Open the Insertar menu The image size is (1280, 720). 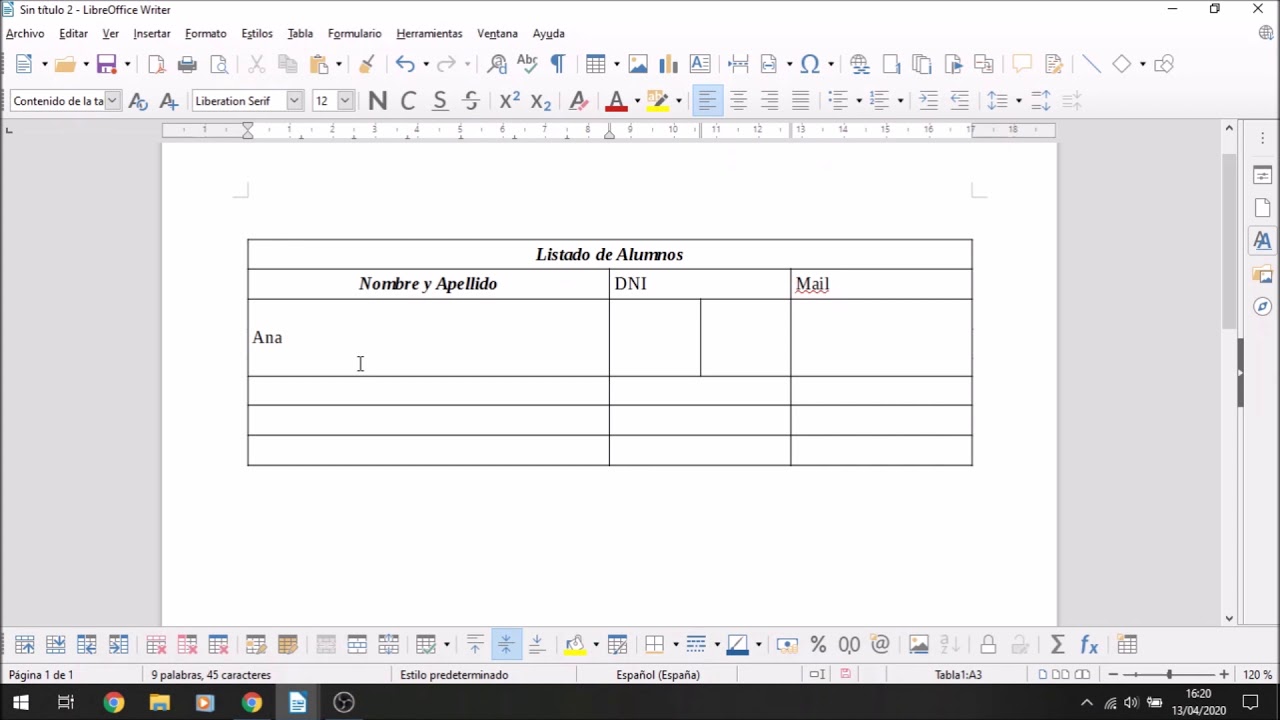pos(152,33)
